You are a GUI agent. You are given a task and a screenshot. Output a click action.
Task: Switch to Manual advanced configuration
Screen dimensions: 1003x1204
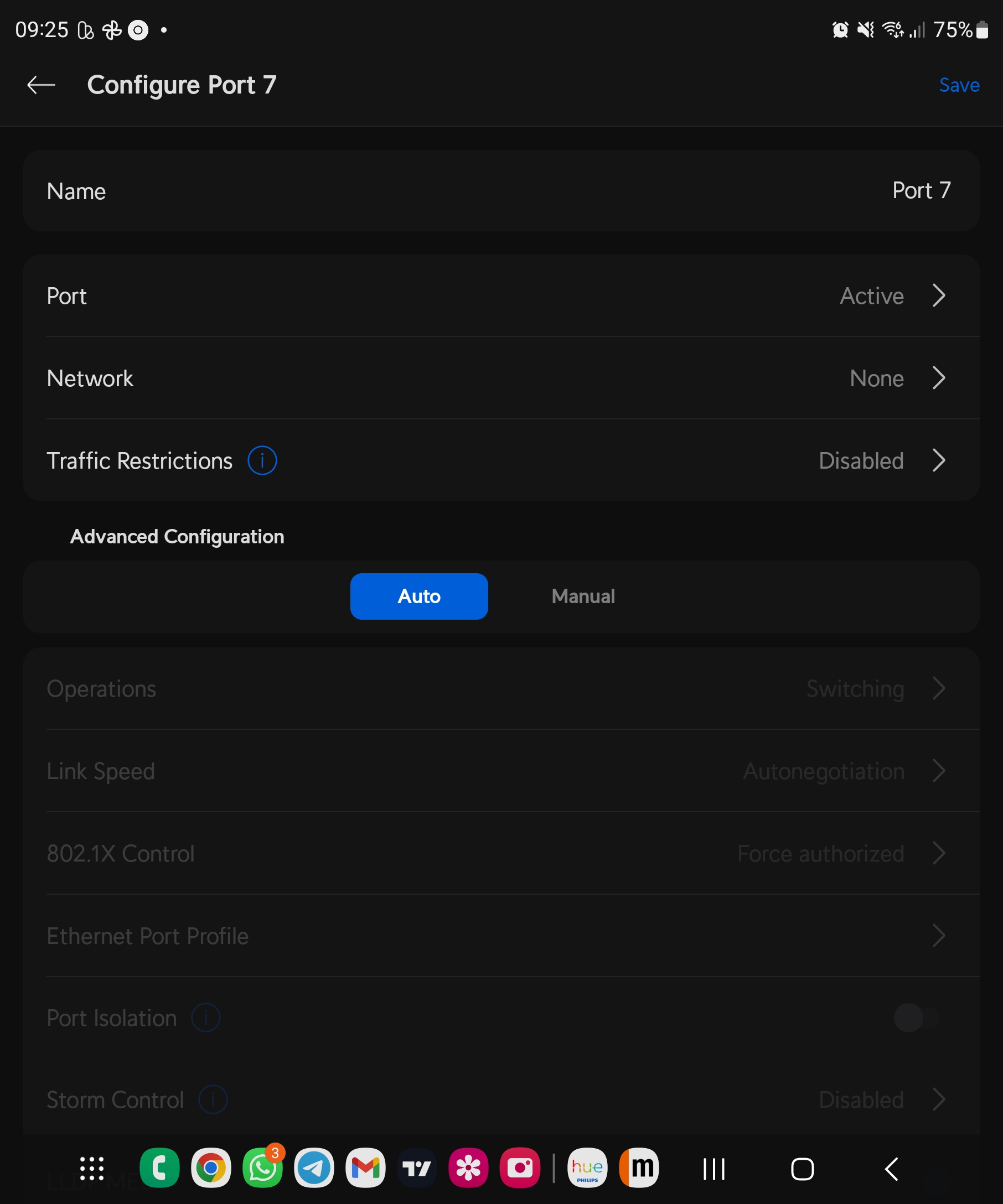click(583, 596)
